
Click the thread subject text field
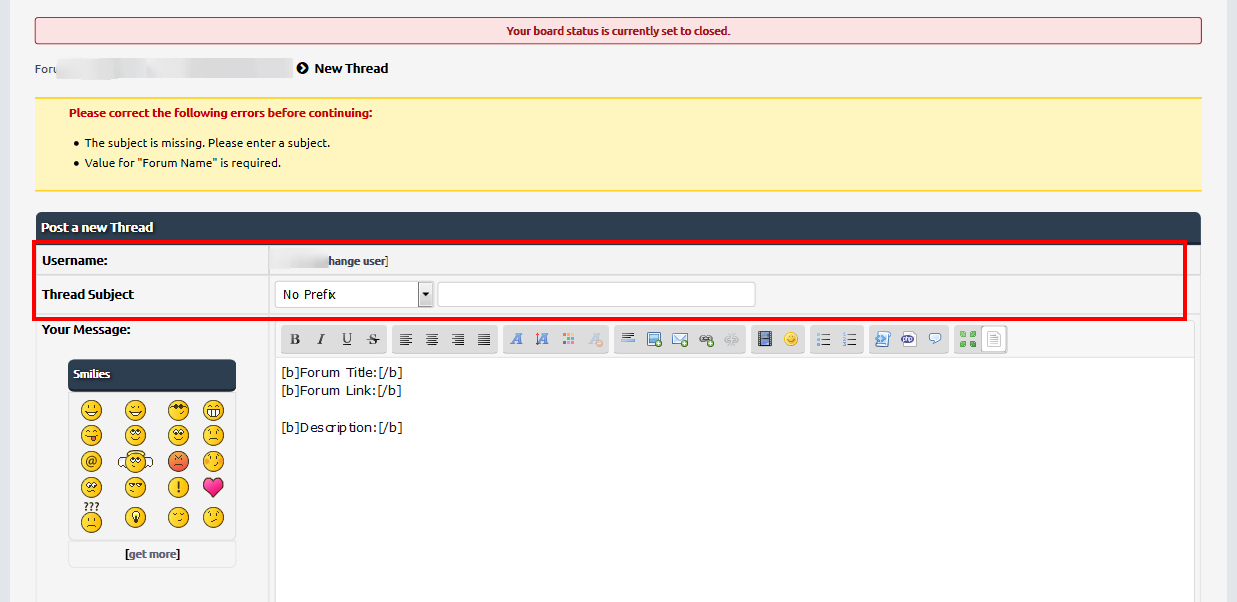596,295
